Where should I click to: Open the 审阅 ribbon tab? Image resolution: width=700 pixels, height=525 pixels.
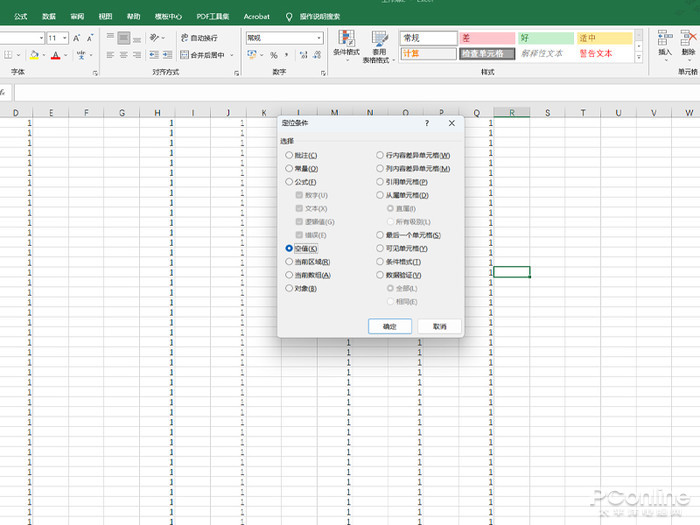tap(77, 17)
